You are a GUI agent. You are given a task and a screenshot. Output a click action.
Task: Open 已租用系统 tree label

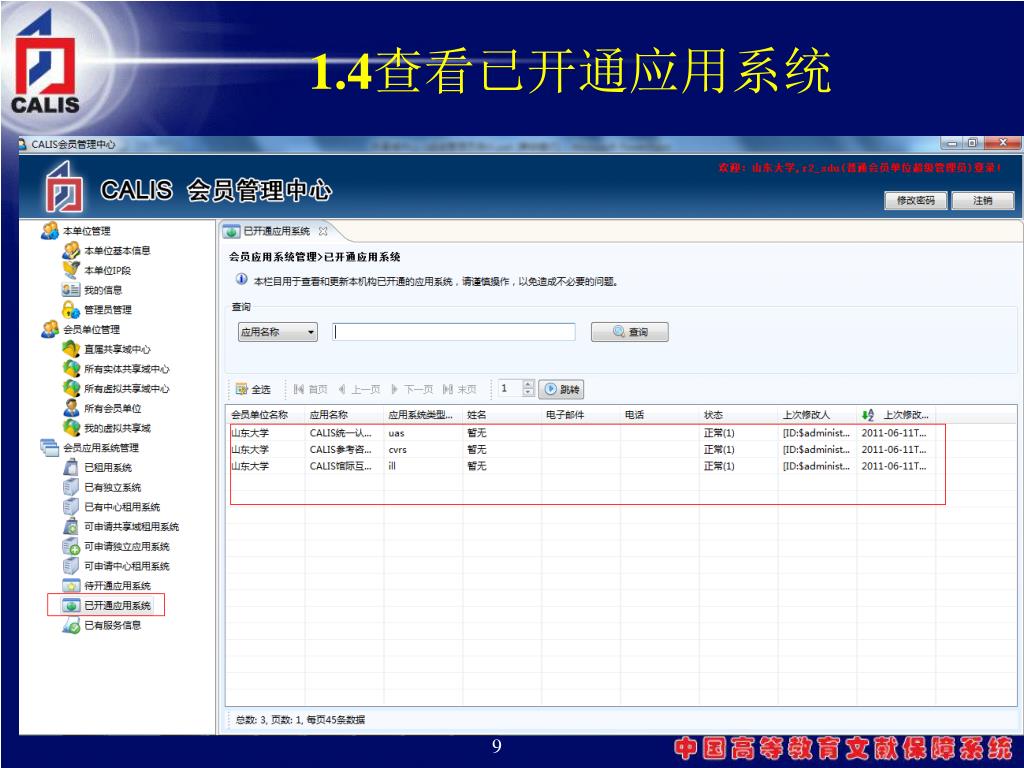pos(108,468)
